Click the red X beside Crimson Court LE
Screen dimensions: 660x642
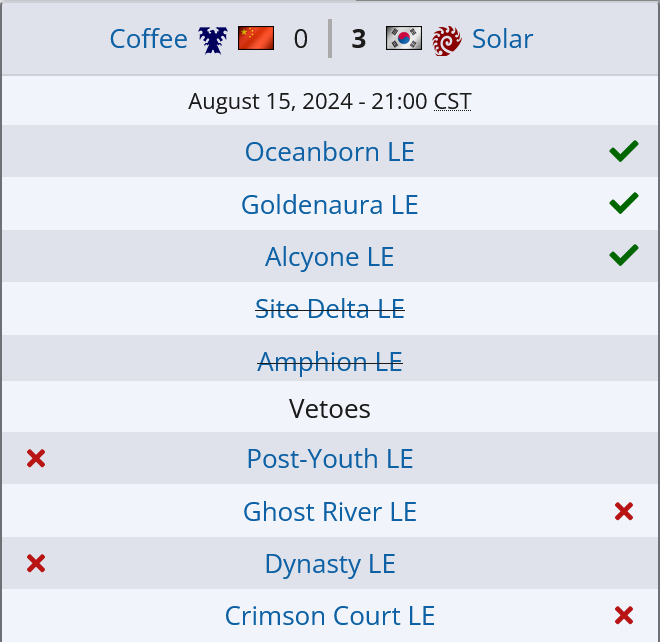624,616
